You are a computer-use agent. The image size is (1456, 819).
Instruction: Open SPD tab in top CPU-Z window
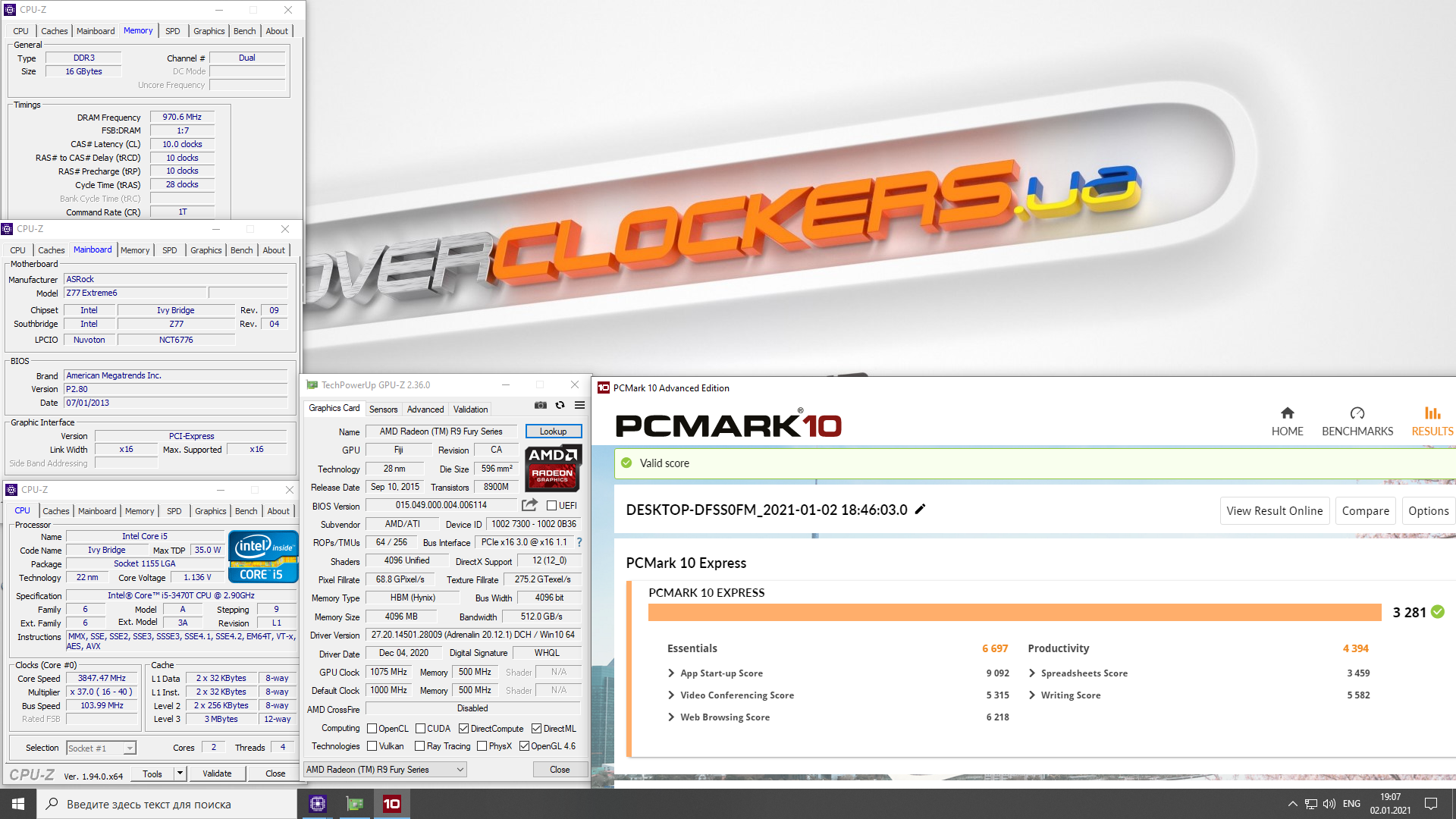click(173, 31)
